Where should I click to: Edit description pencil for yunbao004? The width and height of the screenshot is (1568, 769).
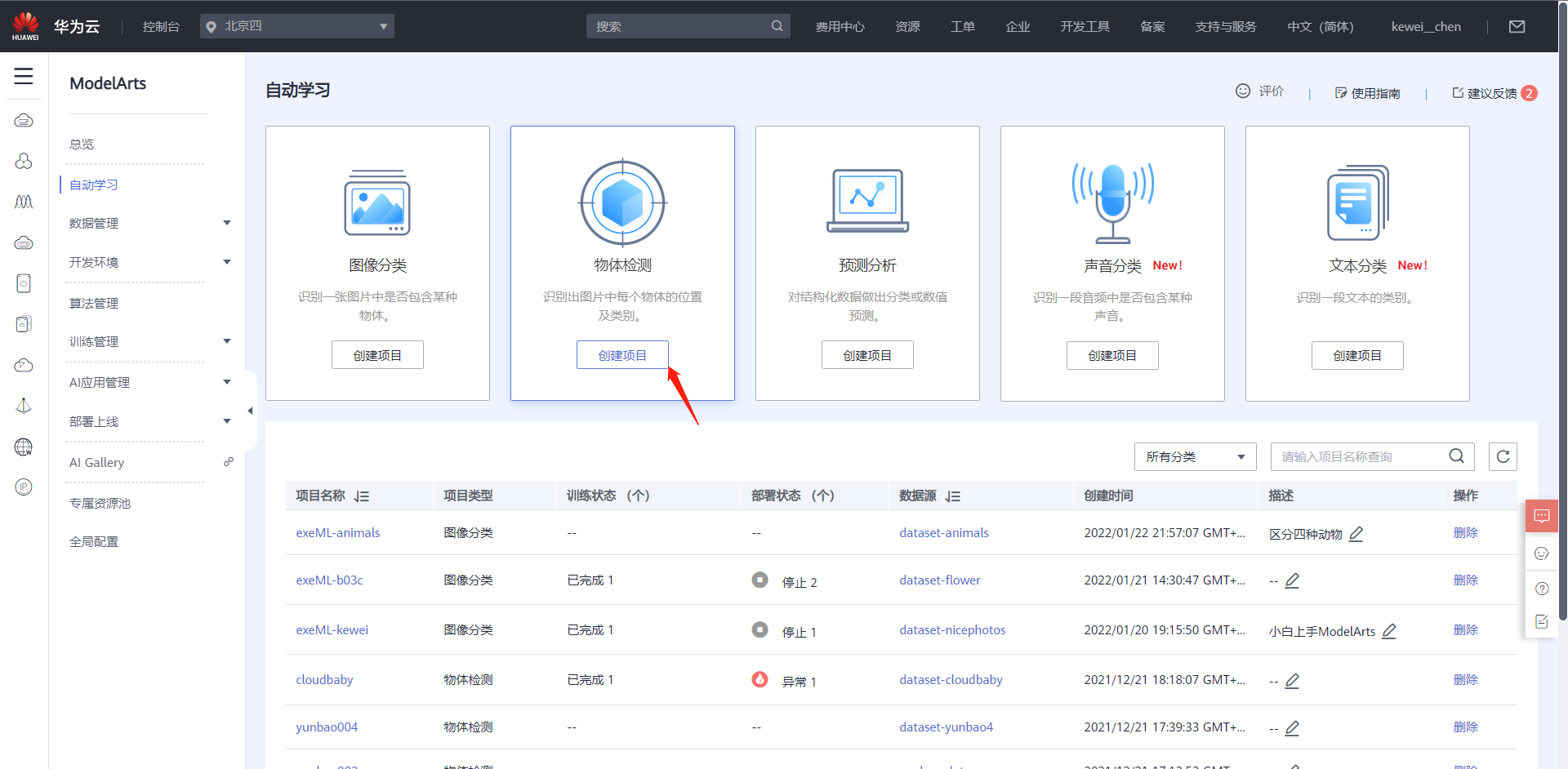coord(1292,727)
